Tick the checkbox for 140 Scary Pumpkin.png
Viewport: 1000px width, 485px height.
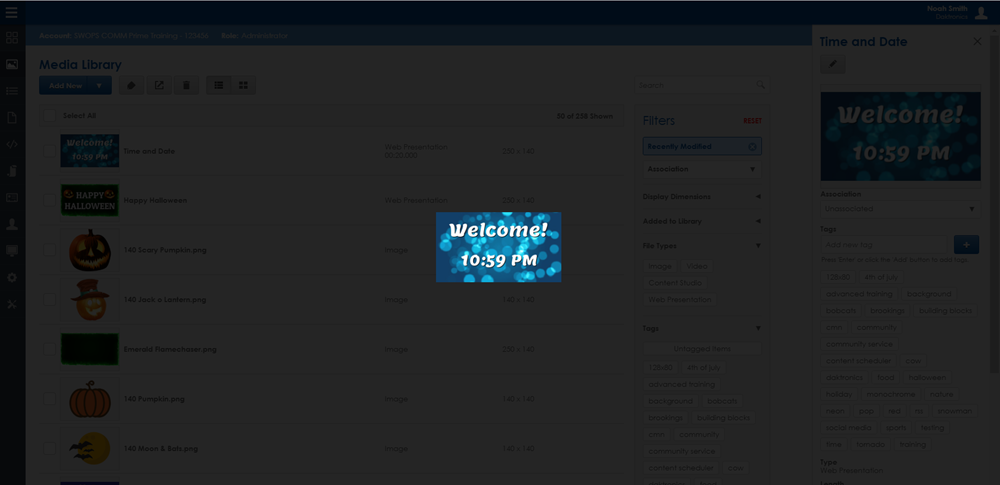click(x=49, y=250)
